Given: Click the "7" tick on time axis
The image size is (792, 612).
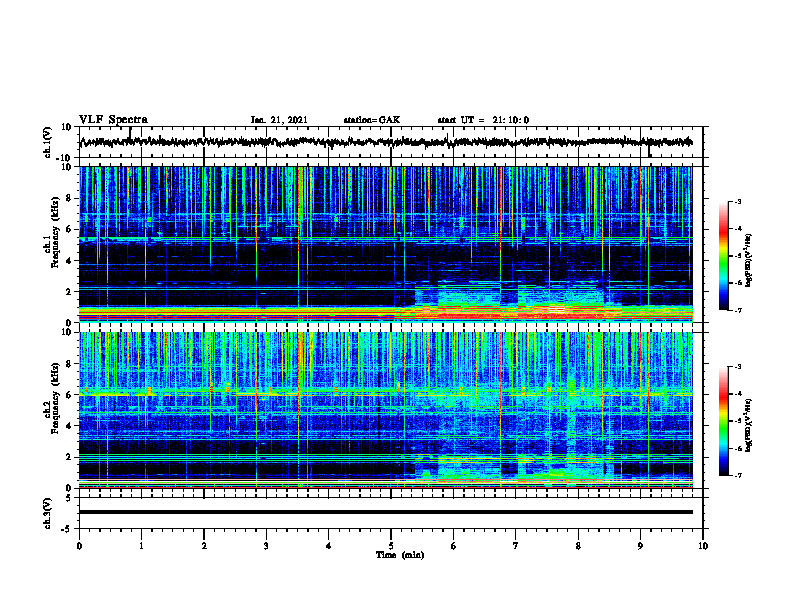Looking at the screenshot, I should point(516,546).
